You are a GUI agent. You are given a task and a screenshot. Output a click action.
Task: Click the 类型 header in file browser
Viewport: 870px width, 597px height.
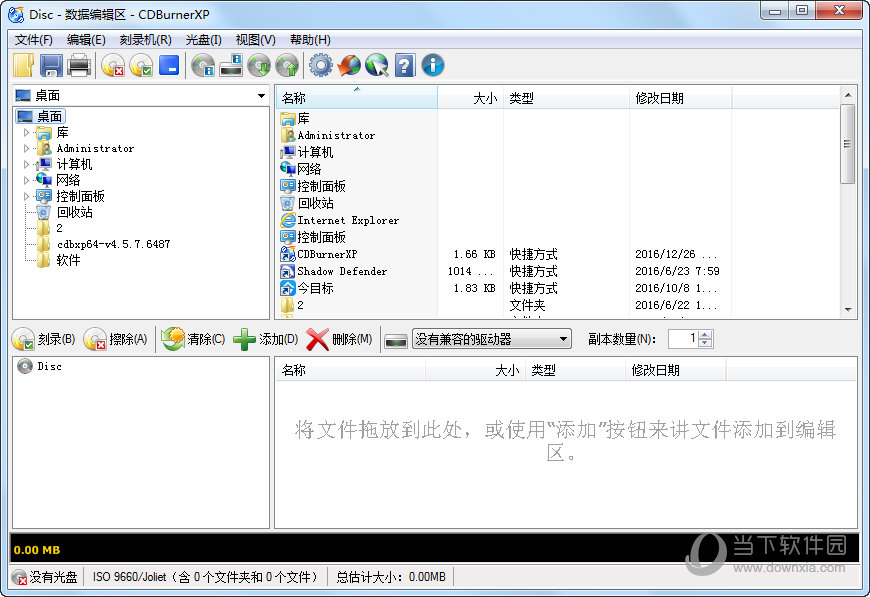(566, 98)
